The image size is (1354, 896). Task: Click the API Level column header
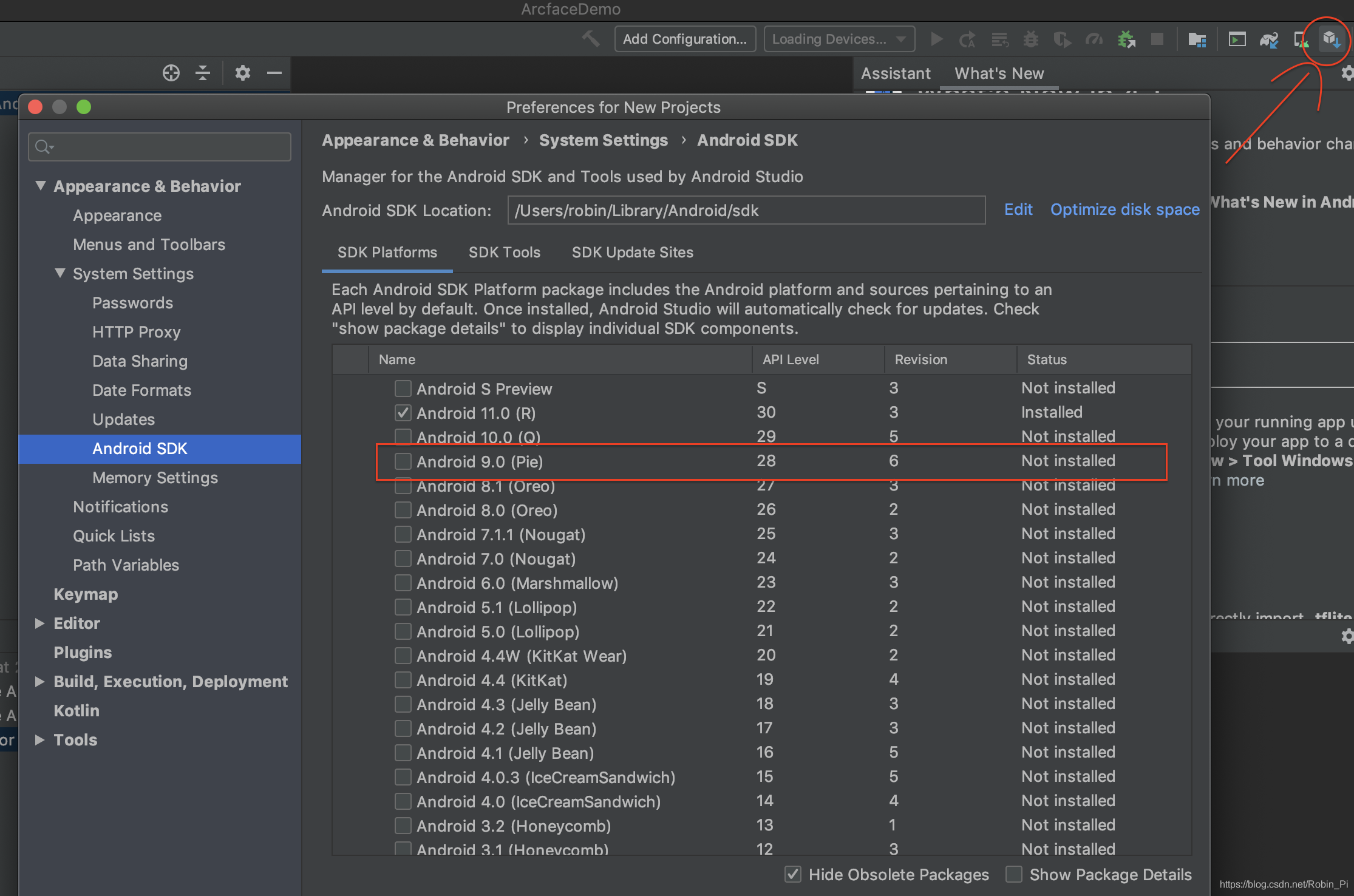click(818, 359)
